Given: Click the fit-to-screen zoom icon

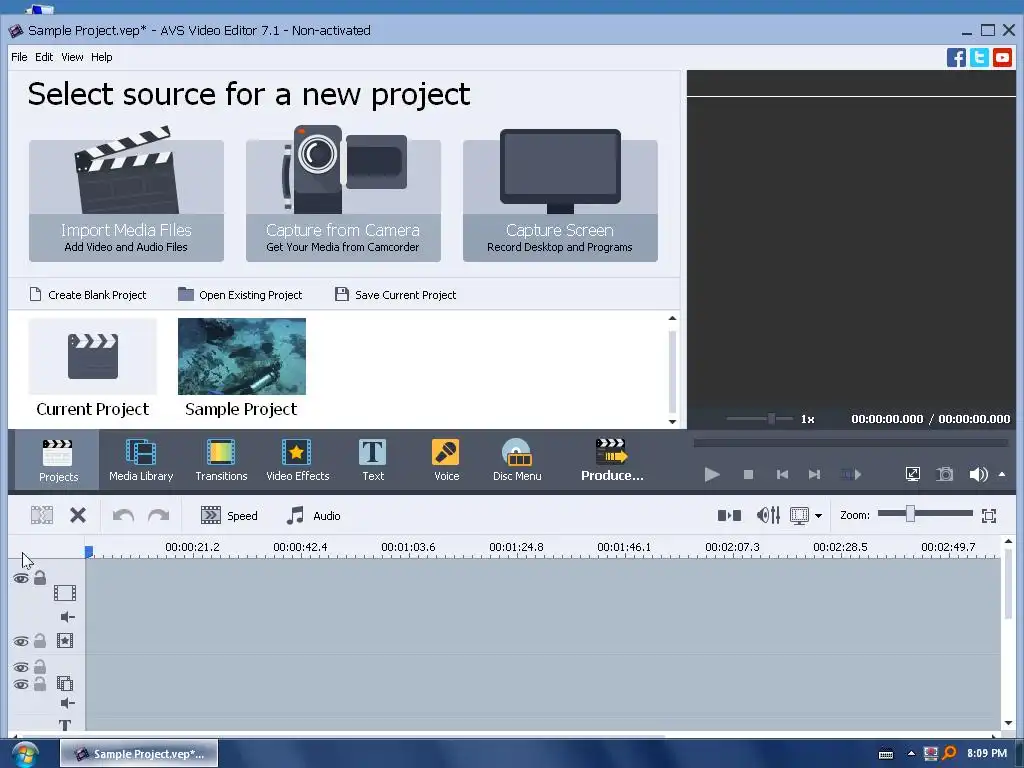Looking at the screenshot, I should (x=989, y=515).
